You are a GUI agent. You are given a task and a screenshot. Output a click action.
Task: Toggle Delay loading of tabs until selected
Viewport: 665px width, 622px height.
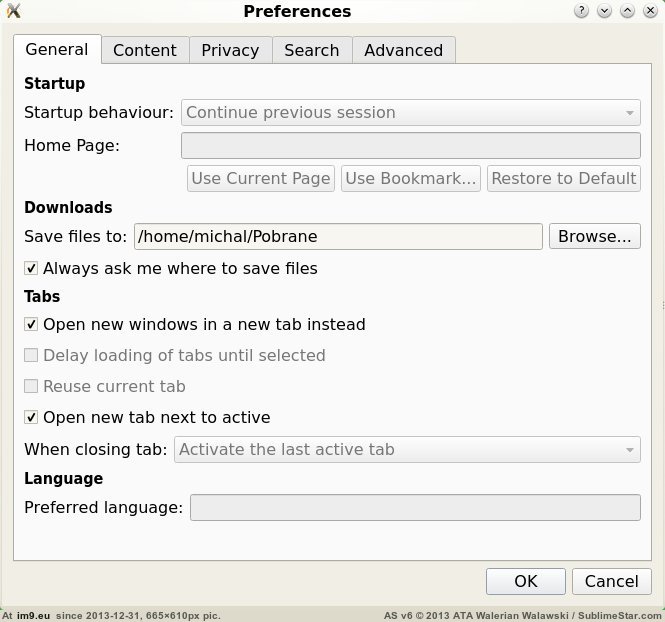[32, 355]
